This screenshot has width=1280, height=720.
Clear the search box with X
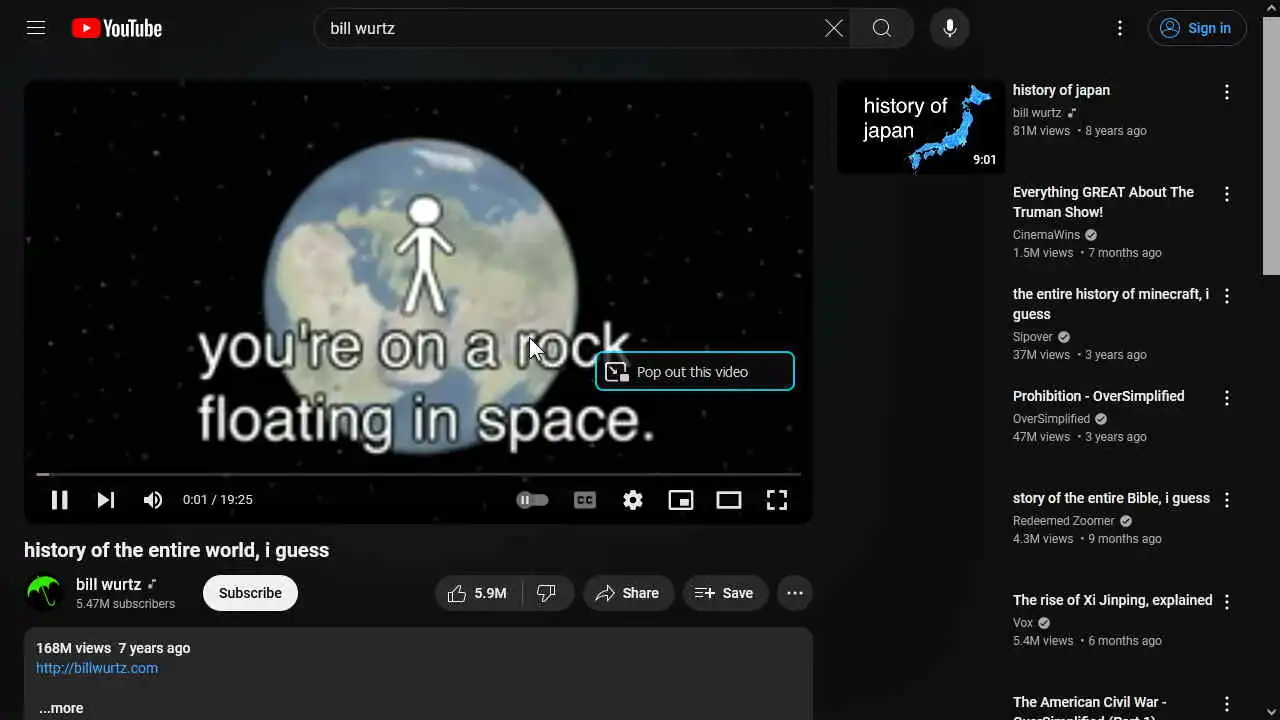click(833, 28)
